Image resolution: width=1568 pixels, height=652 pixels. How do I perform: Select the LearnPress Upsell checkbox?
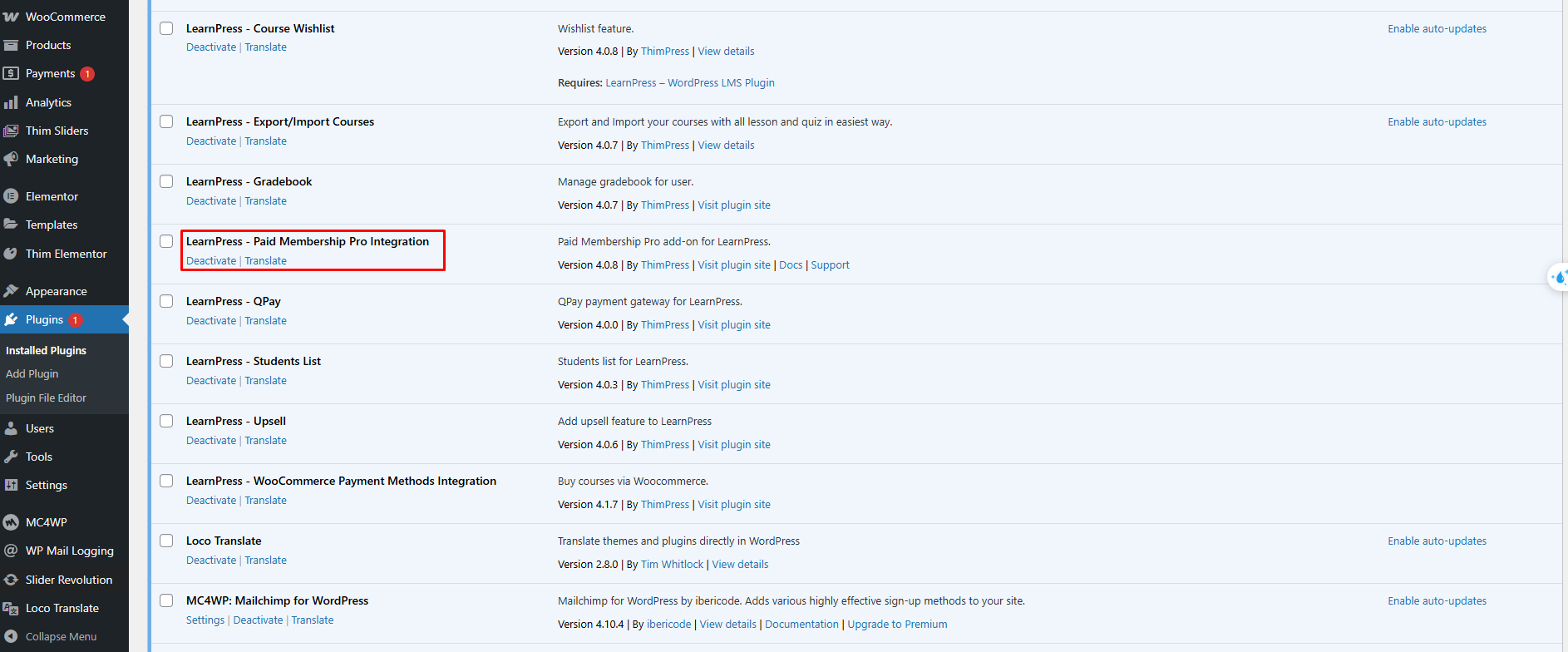click(x=166, y=421)
